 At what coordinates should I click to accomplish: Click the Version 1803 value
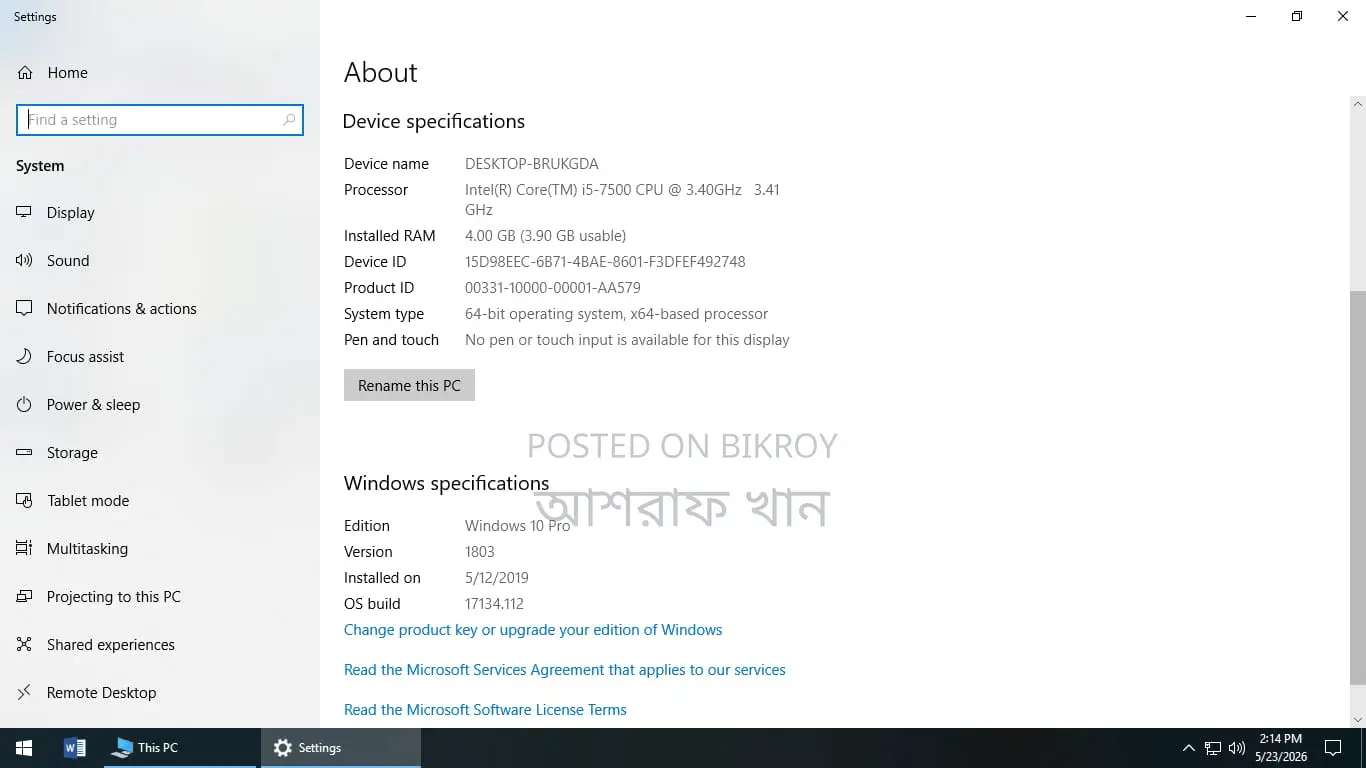[480, 552]
